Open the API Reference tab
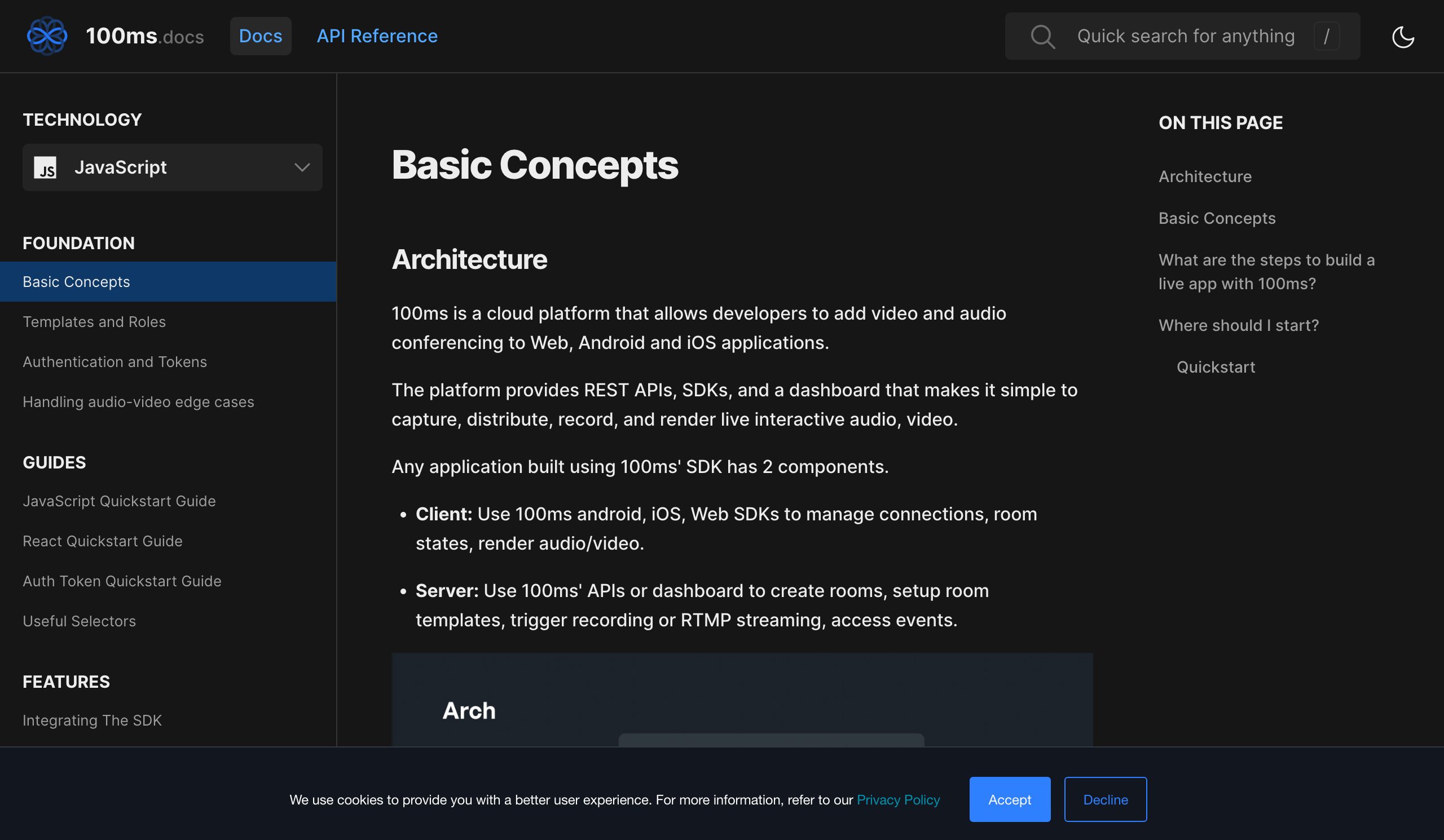1444x840 pixels. coord(377,36)
